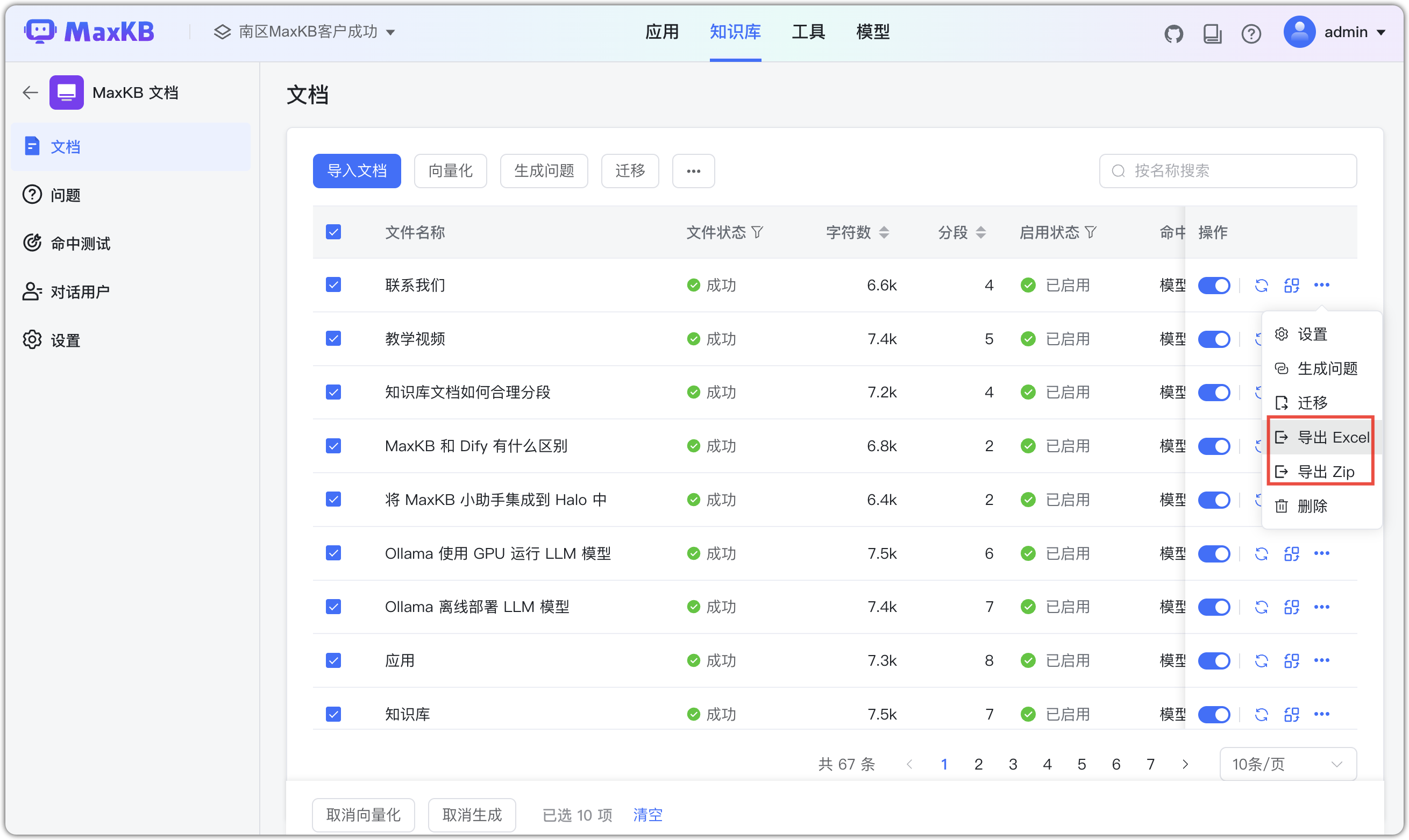Click generate icon in 知识库 row

1291,714
